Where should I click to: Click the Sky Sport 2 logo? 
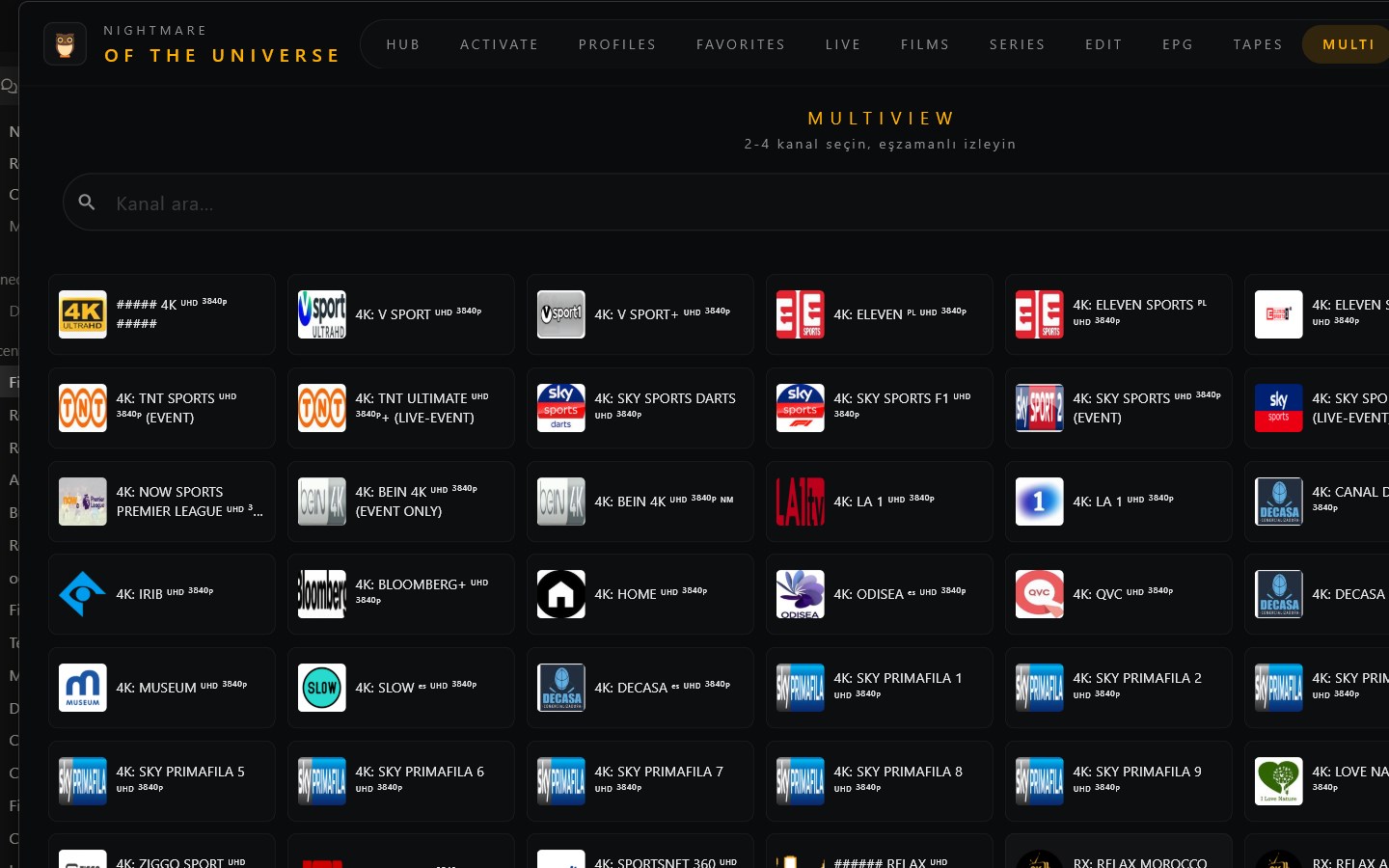pos(1040,408)
